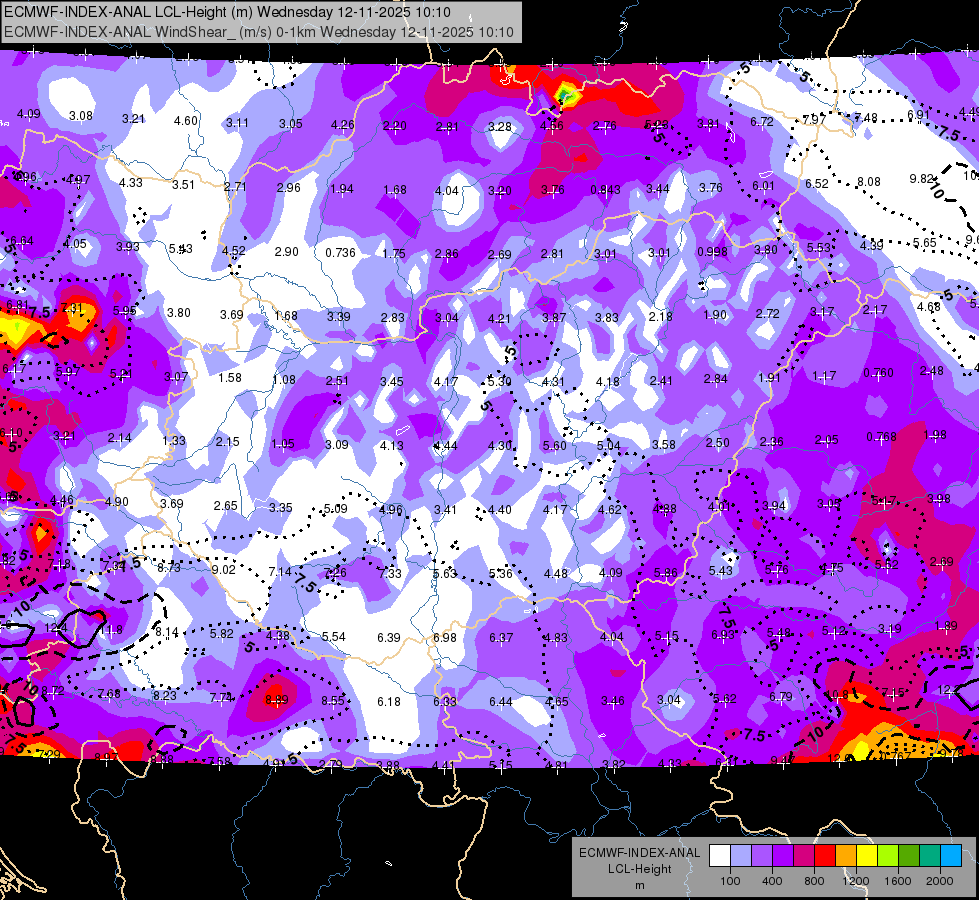Click the wind shear value 0.768
The image size is (979, 900).
881,437
